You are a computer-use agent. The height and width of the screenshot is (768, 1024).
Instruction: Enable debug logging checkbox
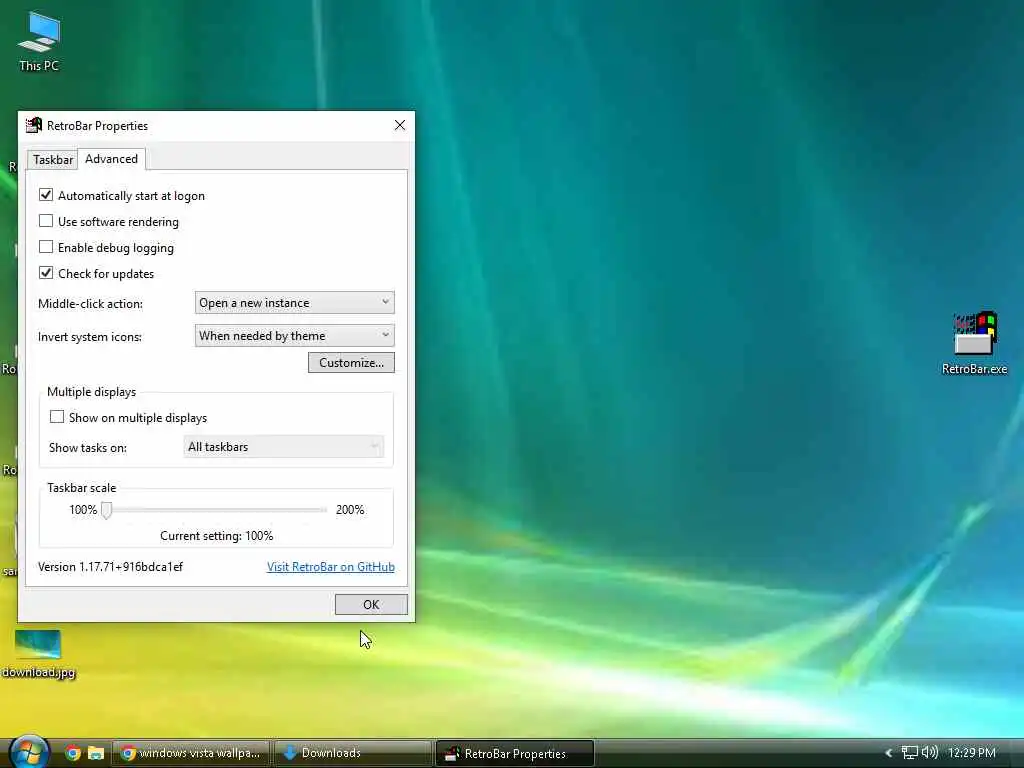pos(46,247)
